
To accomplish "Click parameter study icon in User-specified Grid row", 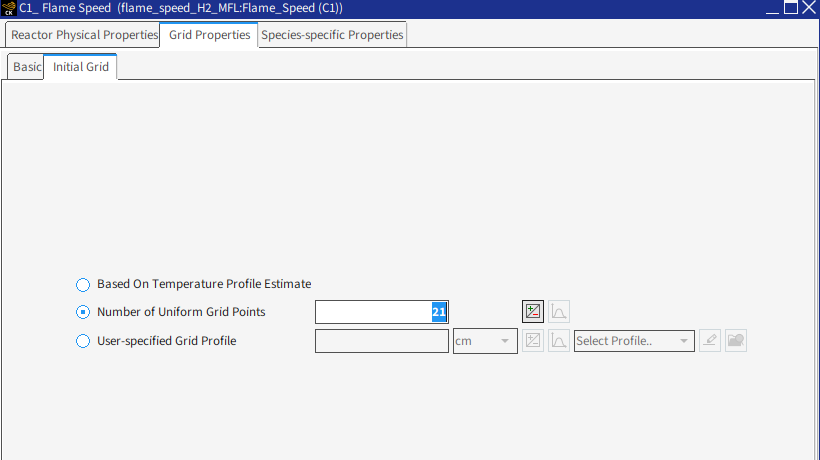I will pyautogui.click(x=533, y=341).
